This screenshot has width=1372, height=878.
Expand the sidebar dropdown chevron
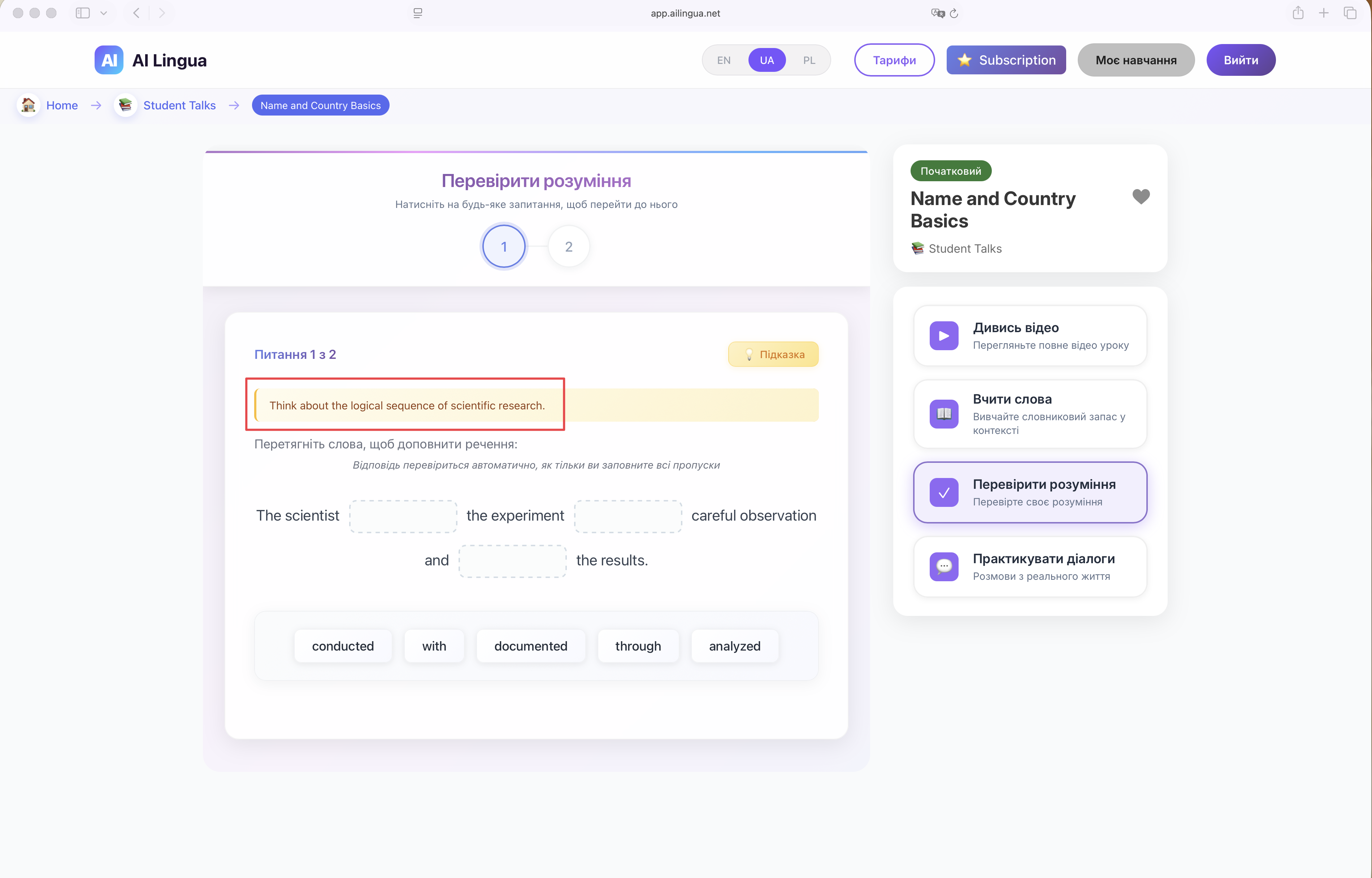pyautogui.click(x=104, y=13)
